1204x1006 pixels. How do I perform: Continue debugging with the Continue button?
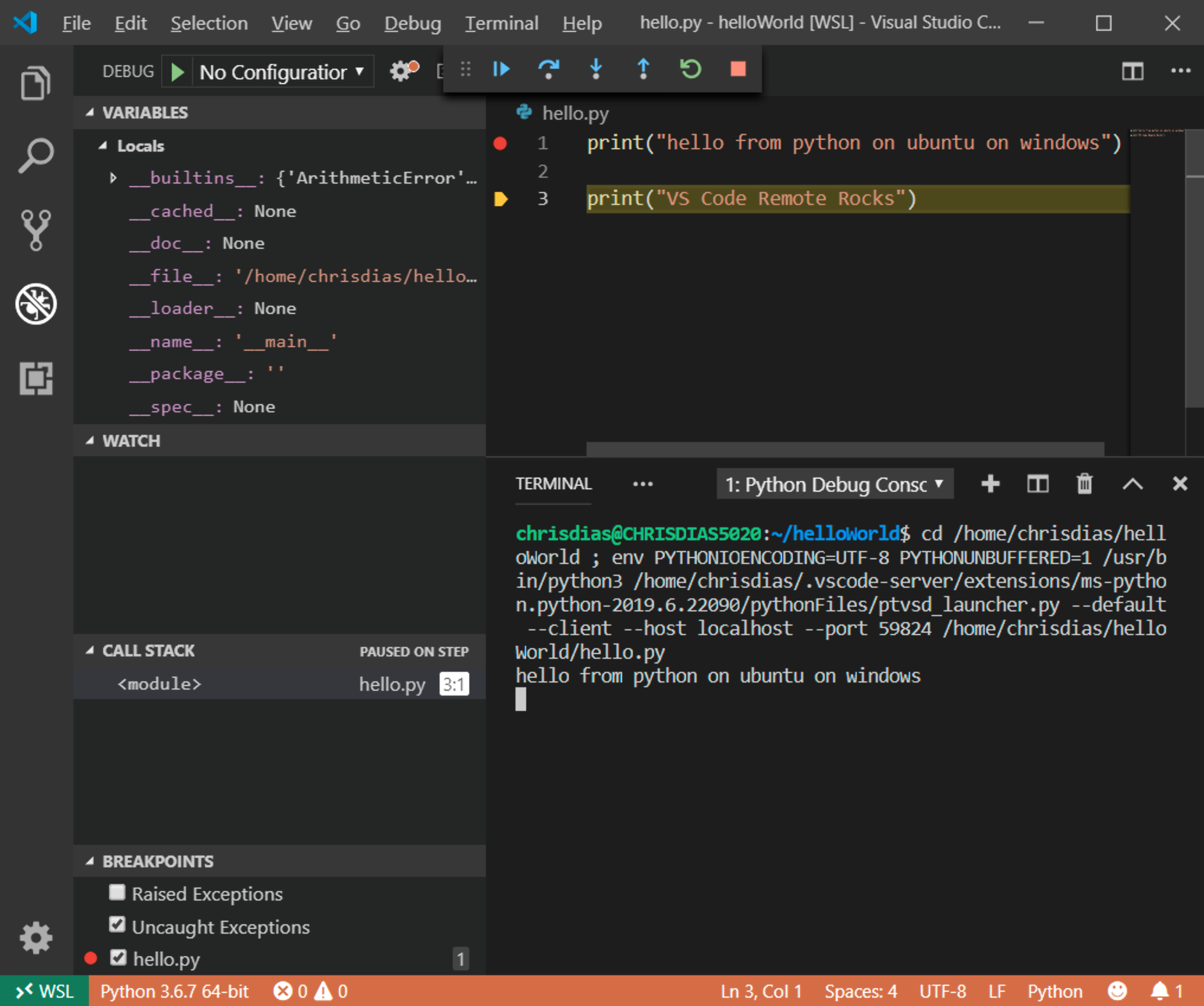(501, 69)
